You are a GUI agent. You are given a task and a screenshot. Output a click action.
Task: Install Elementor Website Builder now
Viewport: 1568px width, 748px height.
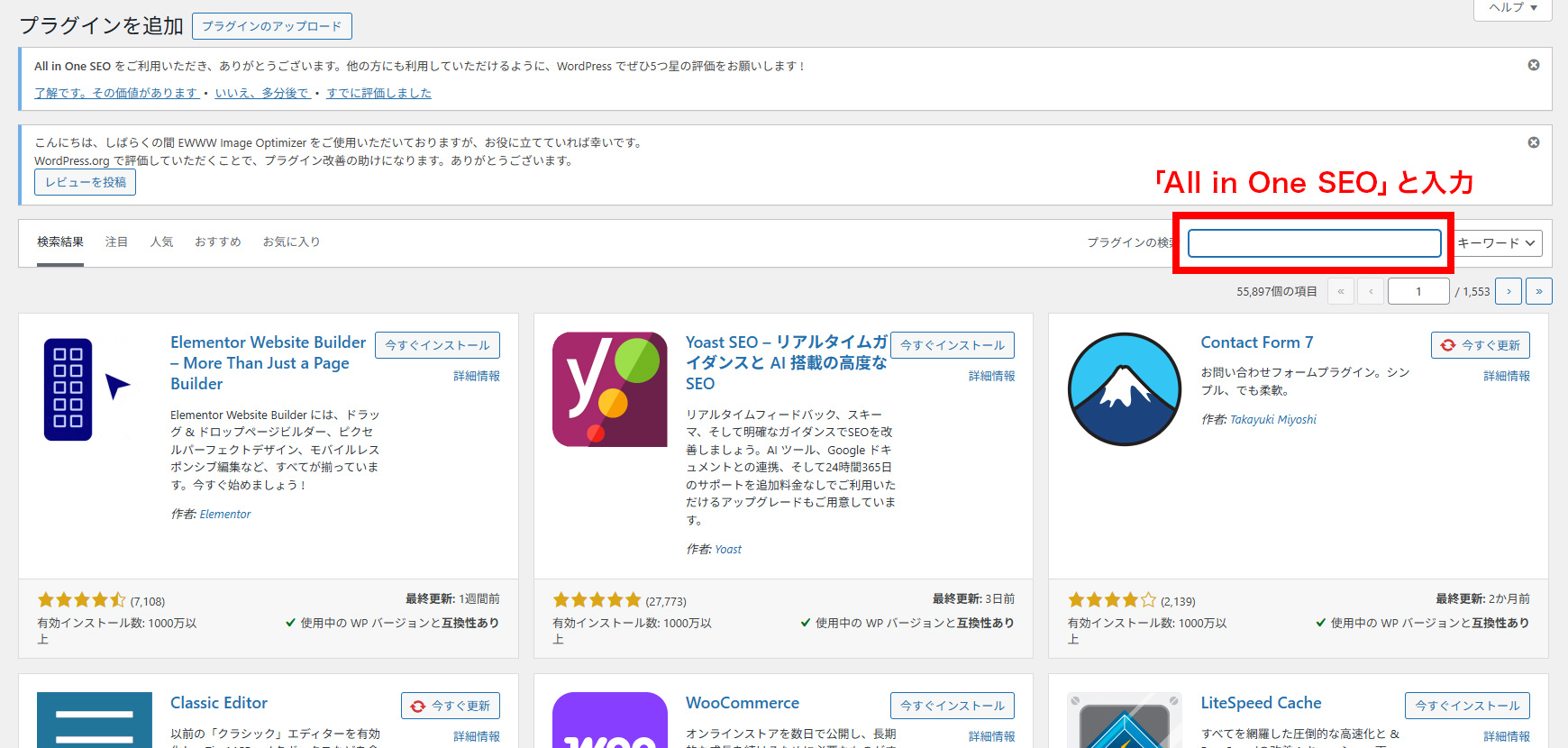[437, 345]
